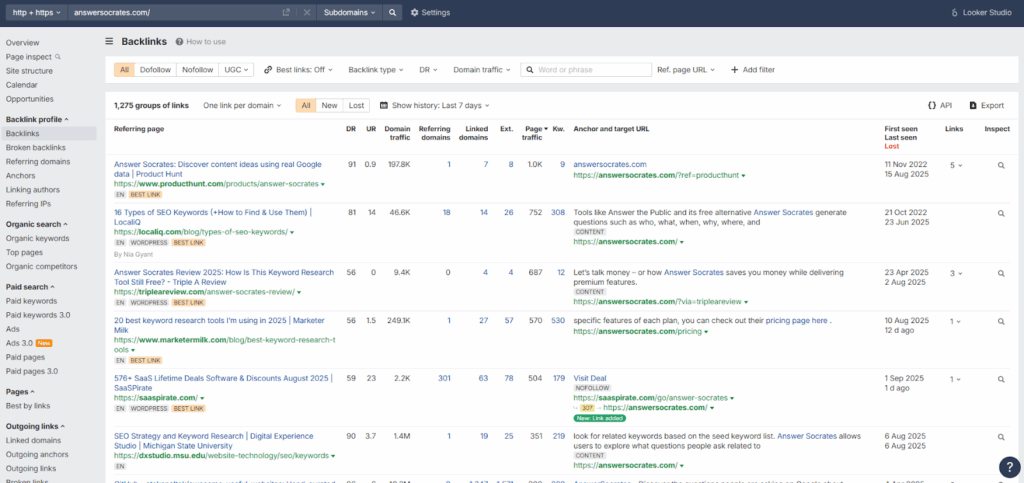Click the answersocrates.com/ URL input field

coord(173,12)
